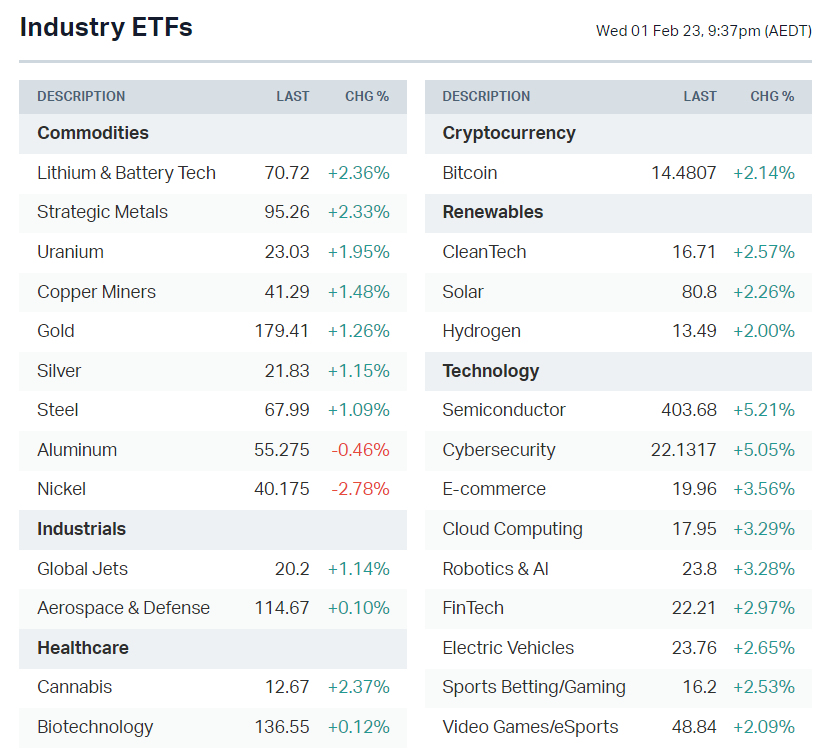Image resolution: width=827 pixels, height=756 pixels.
Task: Open the Cybersecurity ETF
Action: pos(499,450)
